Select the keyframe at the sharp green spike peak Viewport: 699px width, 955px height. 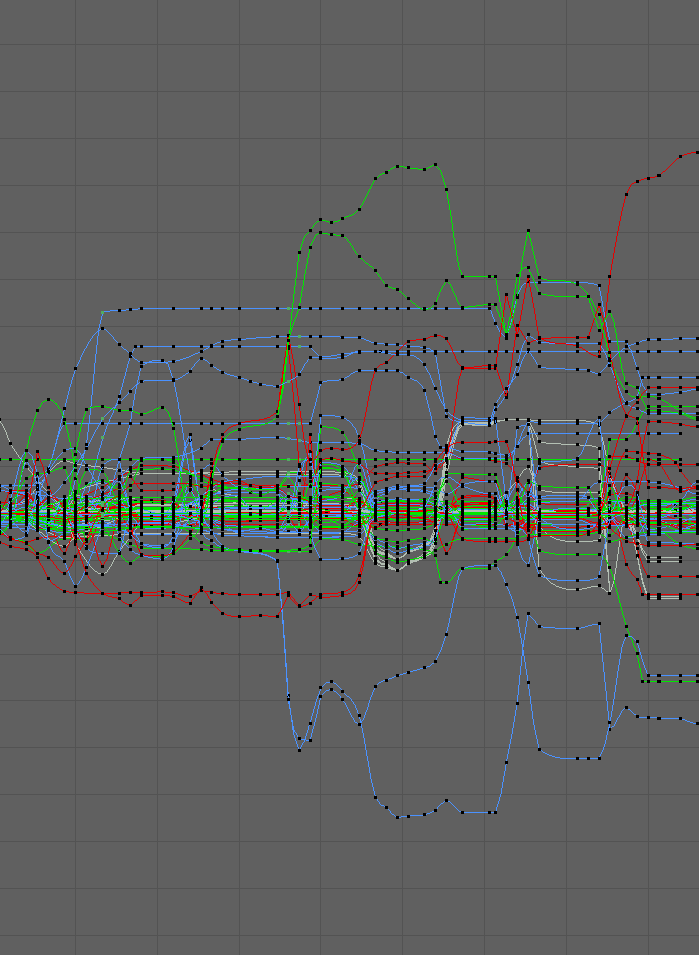[x=528, y=231]
